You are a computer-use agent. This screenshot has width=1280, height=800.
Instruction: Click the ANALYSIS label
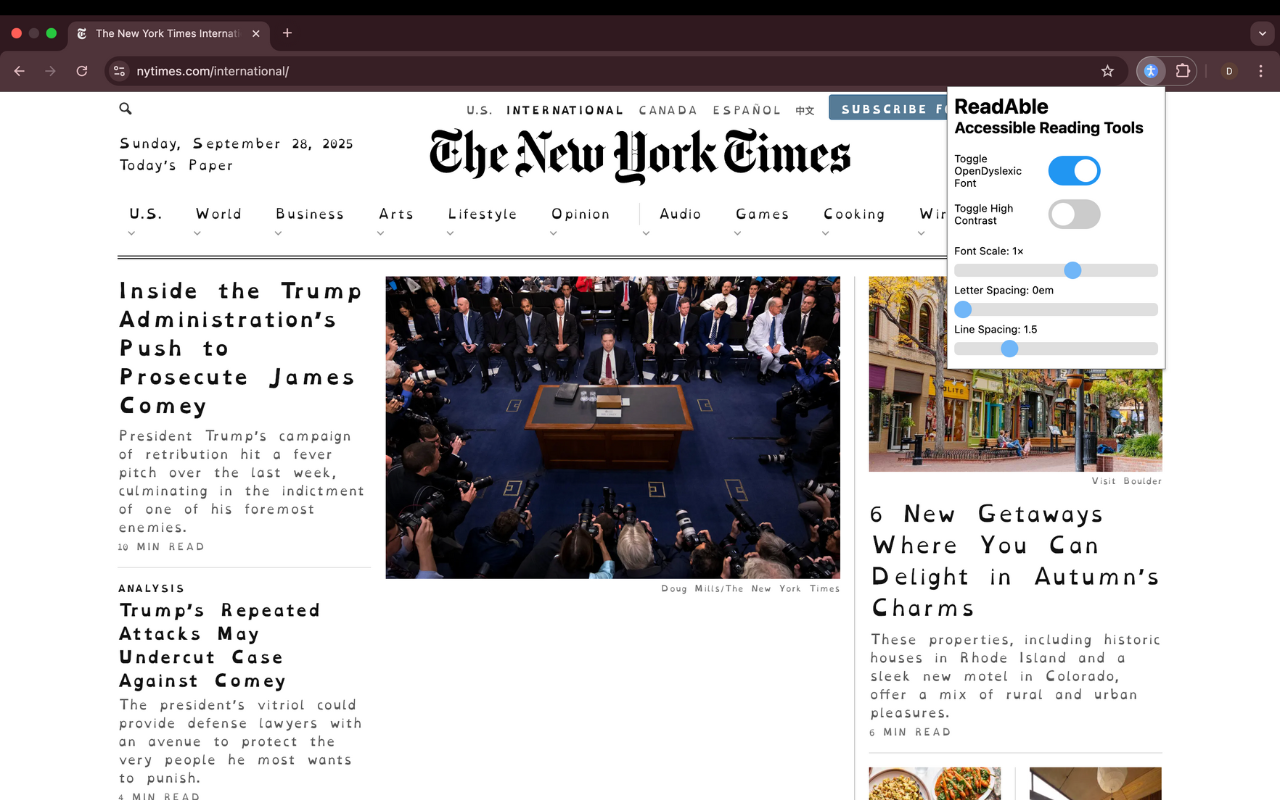[x=151, y=588]
